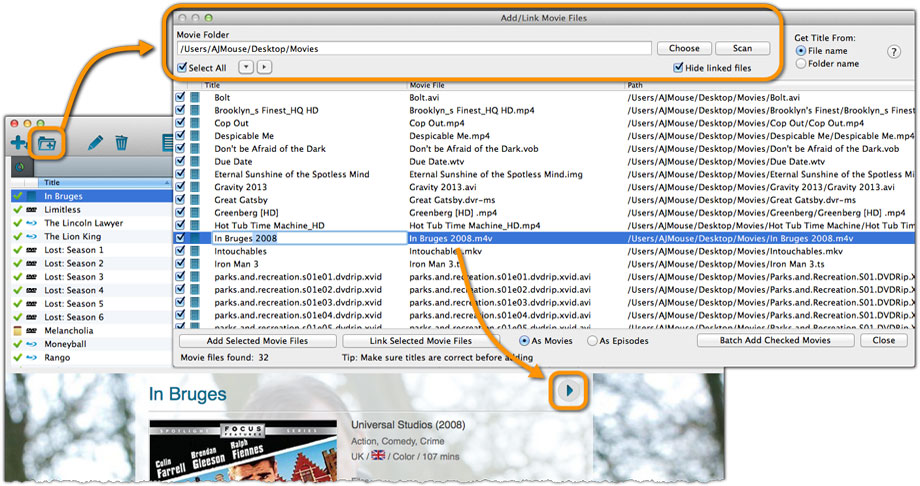Select the As Episodes radio button

coord(592,340)
